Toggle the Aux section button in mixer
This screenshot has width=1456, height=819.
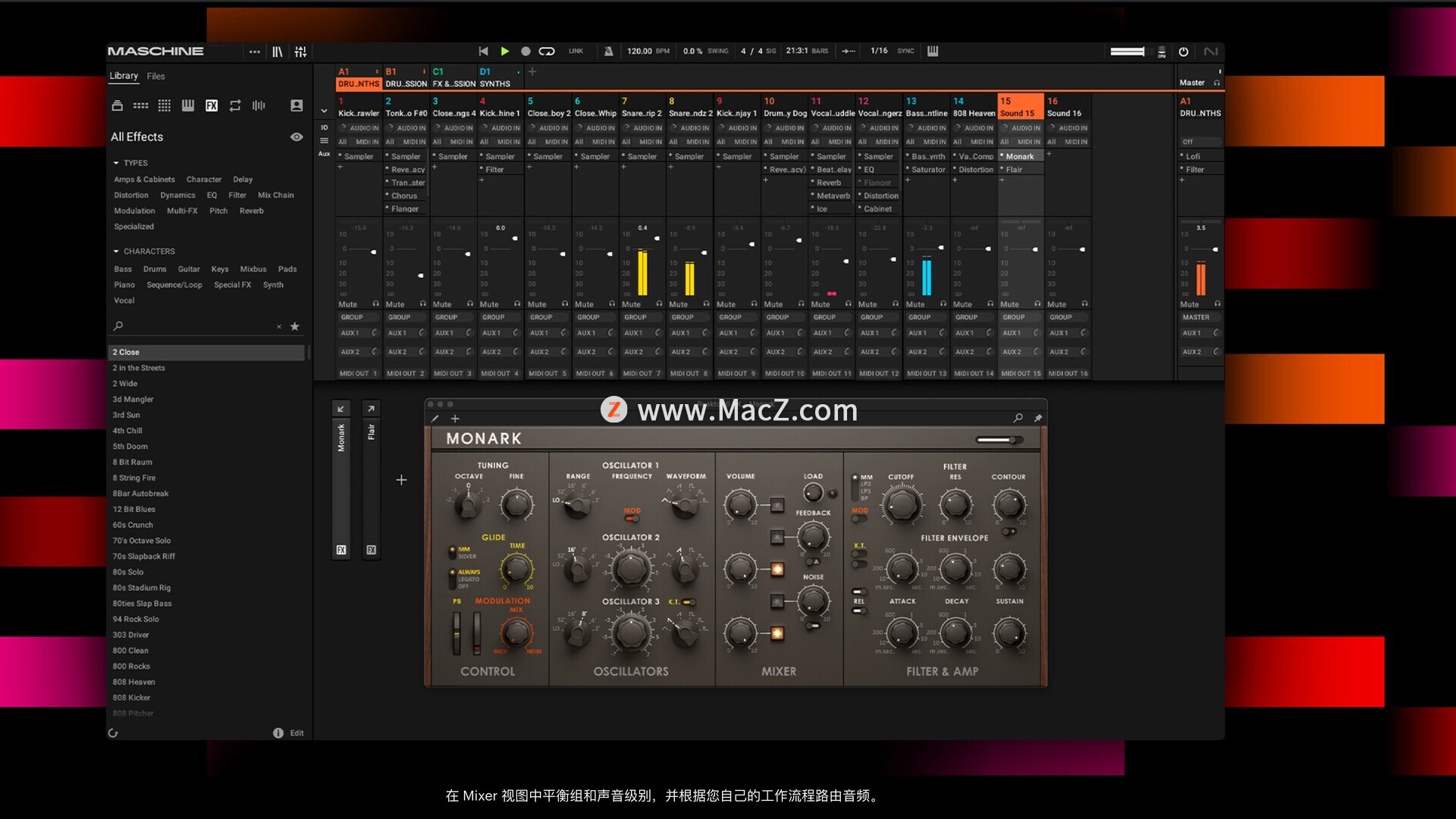324,154
